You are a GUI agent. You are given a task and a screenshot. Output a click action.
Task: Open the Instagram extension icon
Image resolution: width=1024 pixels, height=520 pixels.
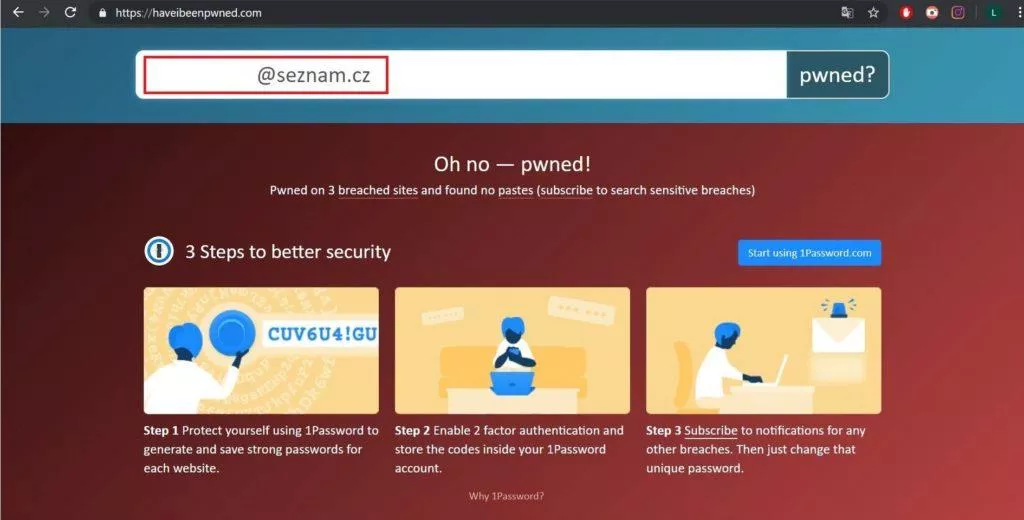point(958,12)
